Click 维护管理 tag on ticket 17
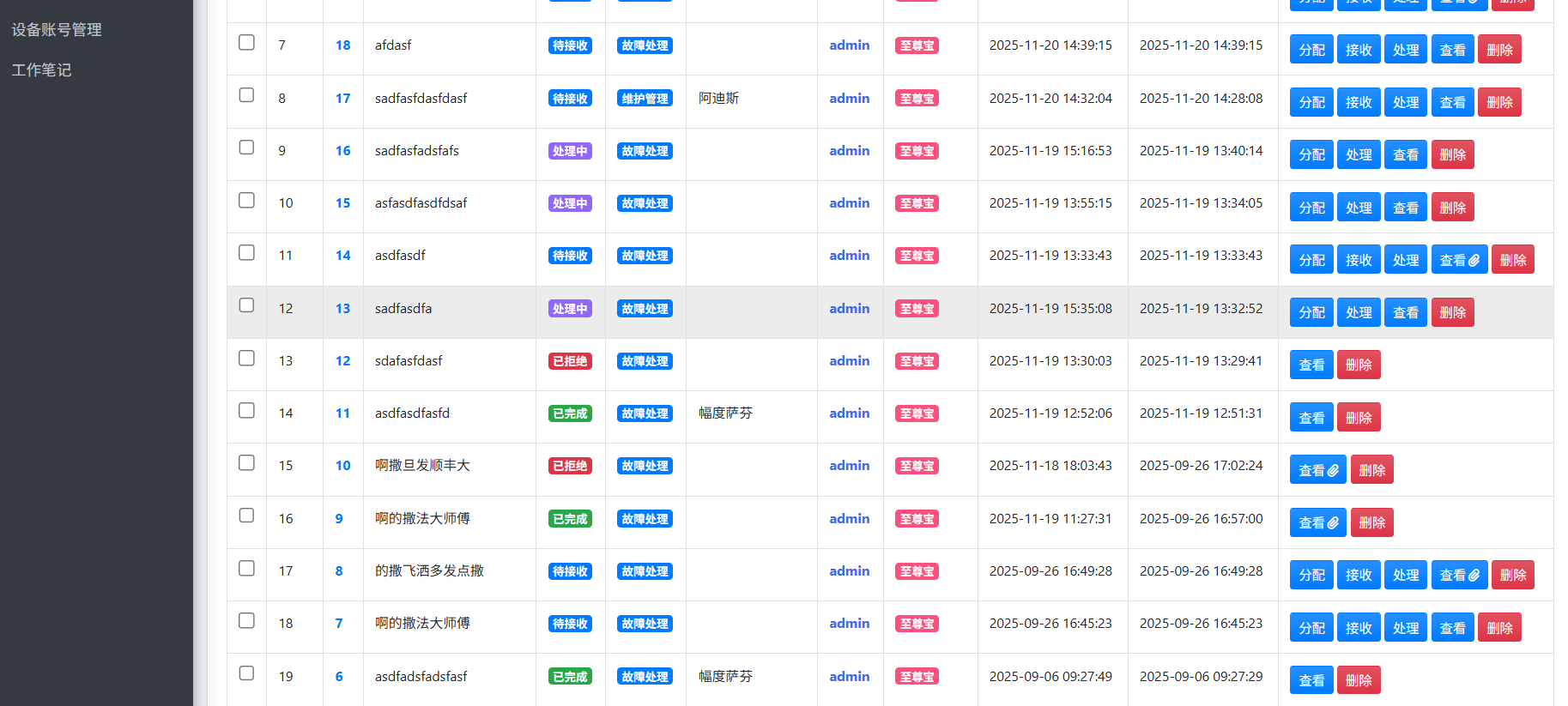 (x=645, y=99)
